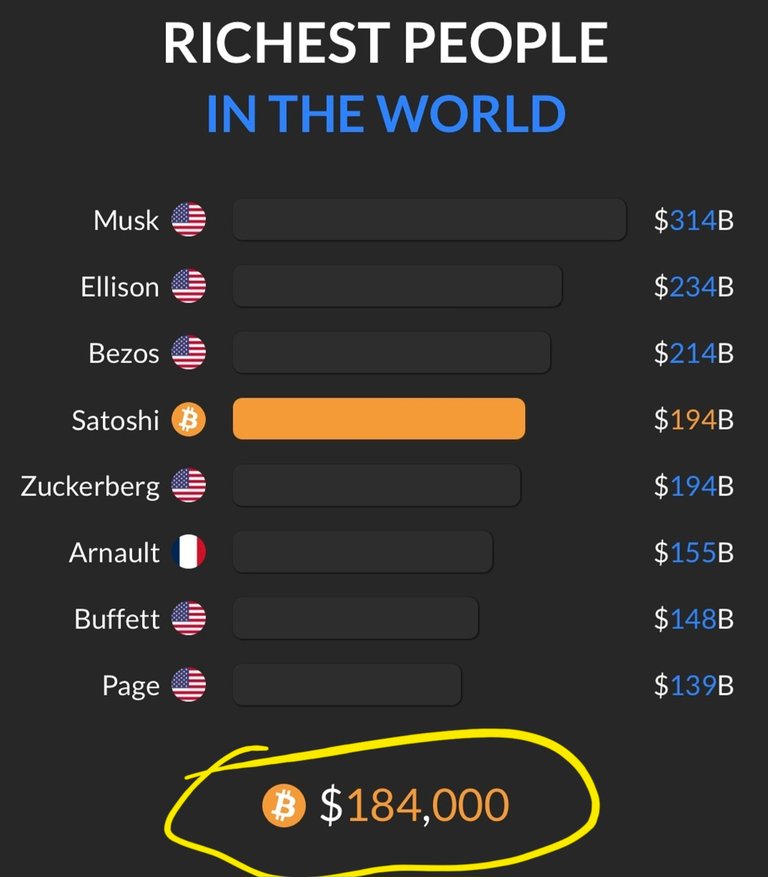Select the US flag beside Bezos
The height and width of the screenshot is (877, 768).
[x=189, y=352]
